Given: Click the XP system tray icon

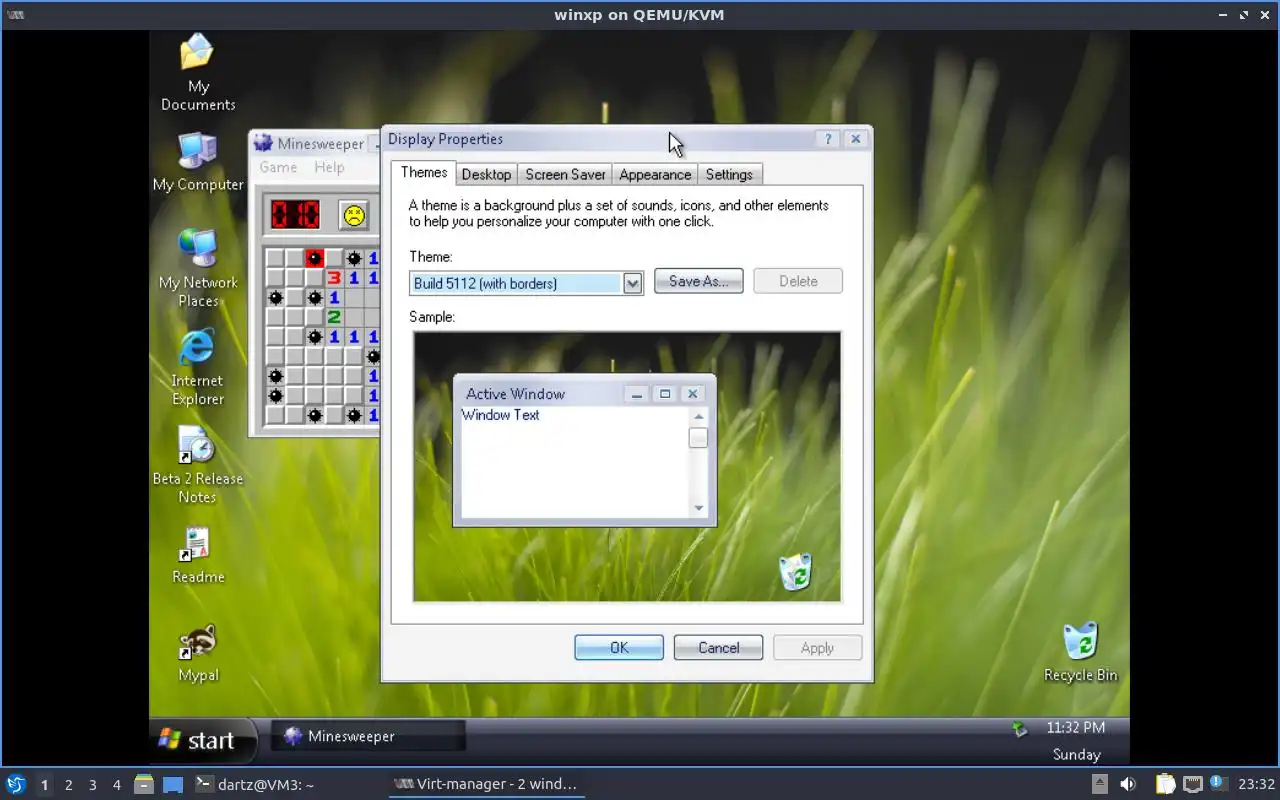Looking at the screenshot, I should click(1019, 729).
